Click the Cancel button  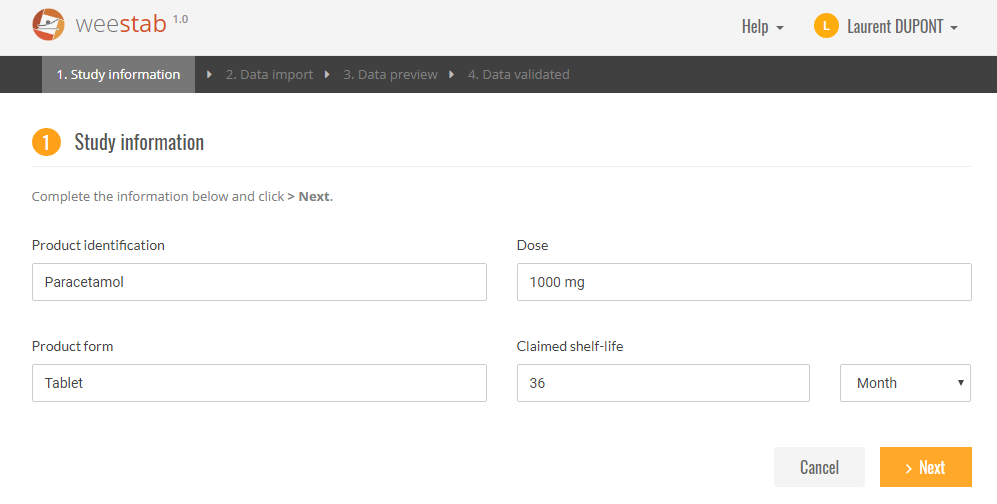point(819,467)
